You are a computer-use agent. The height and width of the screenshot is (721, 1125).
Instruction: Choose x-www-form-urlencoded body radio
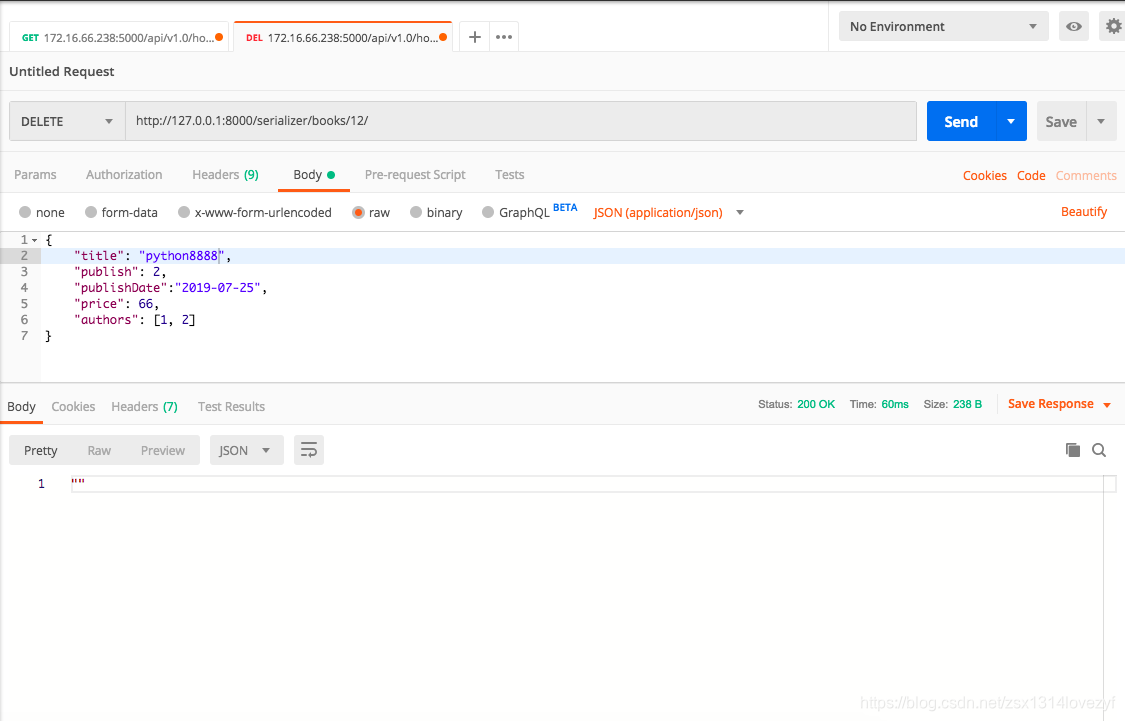click(184, 212)
